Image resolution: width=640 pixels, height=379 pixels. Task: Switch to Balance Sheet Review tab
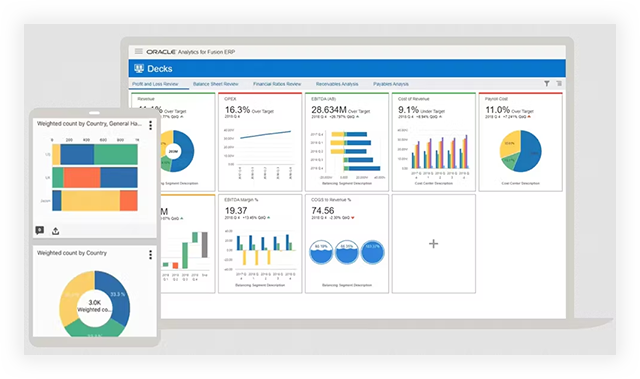tap(216, 84)
